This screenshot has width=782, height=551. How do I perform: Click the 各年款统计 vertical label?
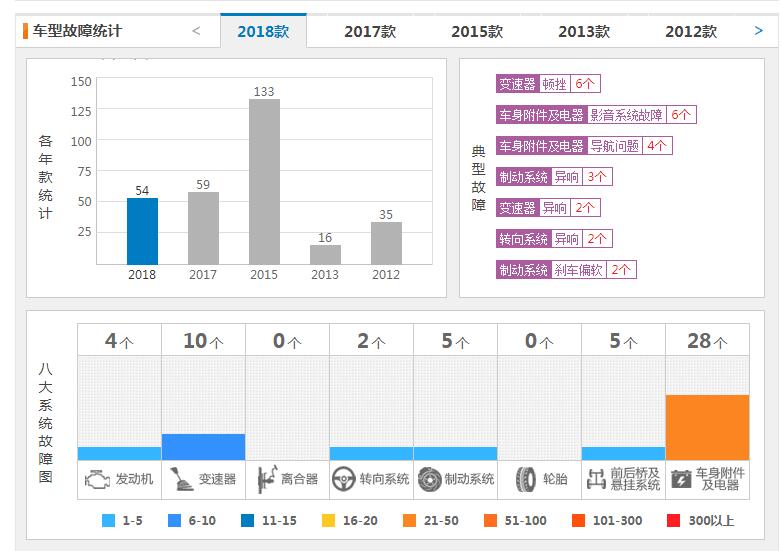point(45,177)
